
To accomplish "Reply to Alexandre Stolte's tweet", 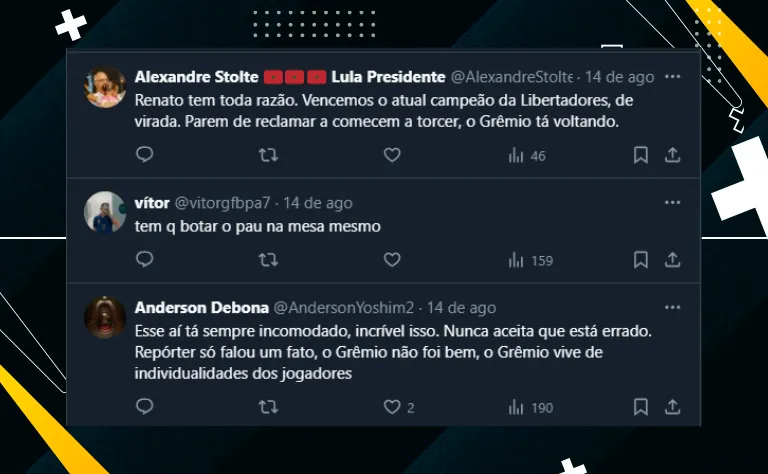I will (144, 155).
